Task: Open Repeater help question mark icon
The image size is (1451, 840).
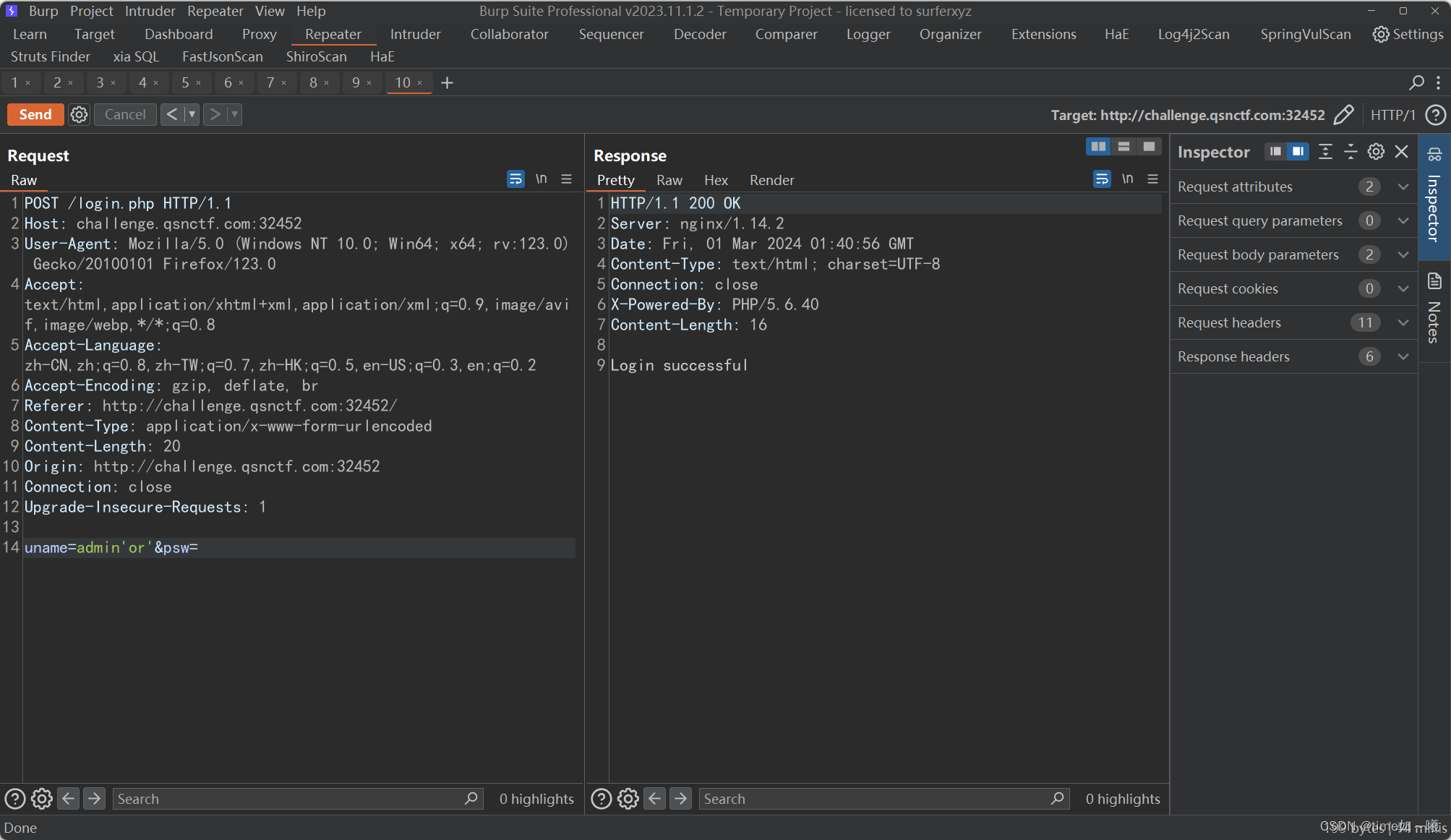Action: (x=1435, y=115)
